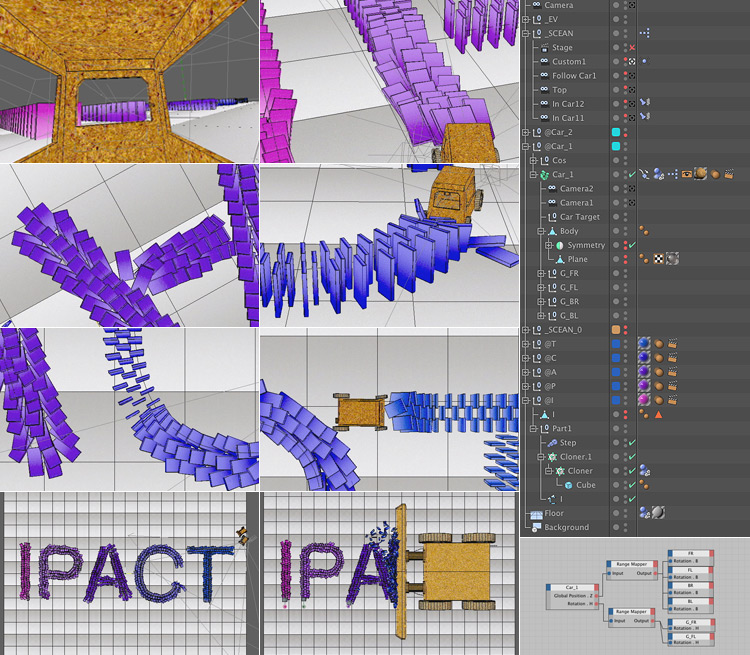This screenshot has width=750, height=655.
Task: Disable the Cube via its green checkmark
Action: [632, 485]
